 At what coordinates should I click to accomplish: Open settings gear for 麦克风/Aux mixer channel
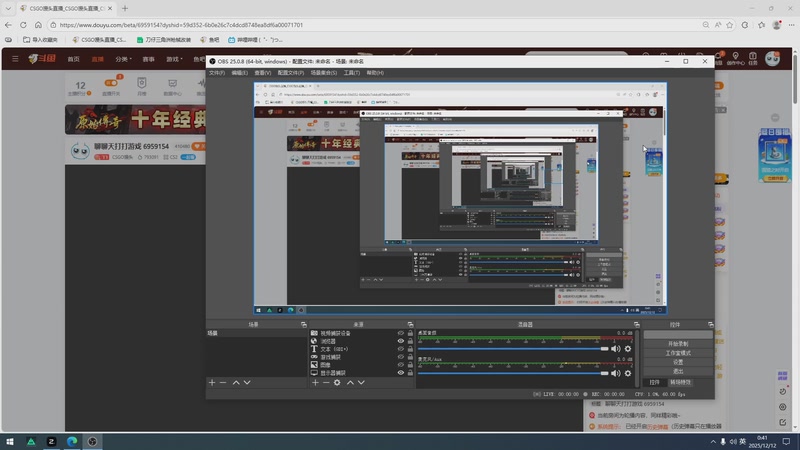click(x=628, y=373)
